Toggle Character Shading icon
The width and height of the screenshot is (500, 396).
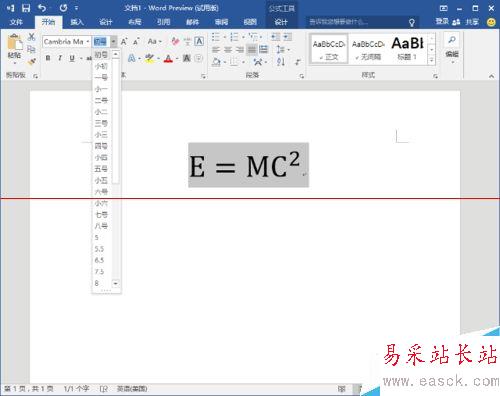(187, 58)
